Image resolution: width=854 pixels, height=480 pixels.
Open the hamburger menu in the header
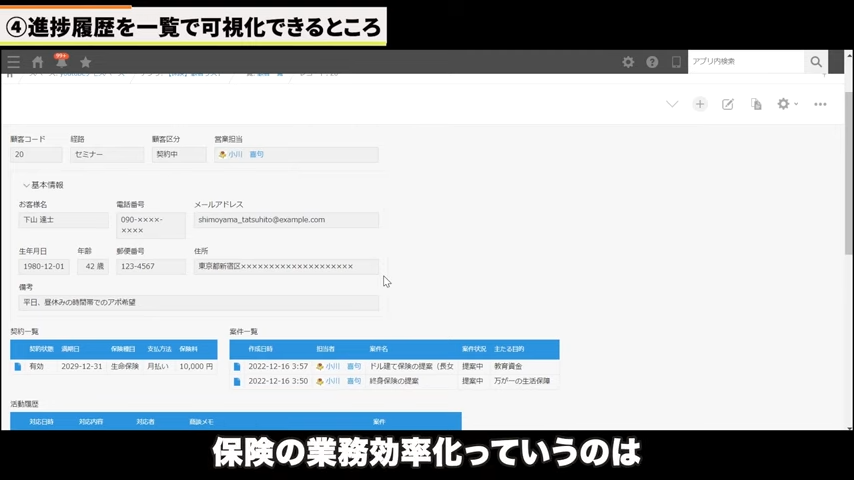point(14,62)
